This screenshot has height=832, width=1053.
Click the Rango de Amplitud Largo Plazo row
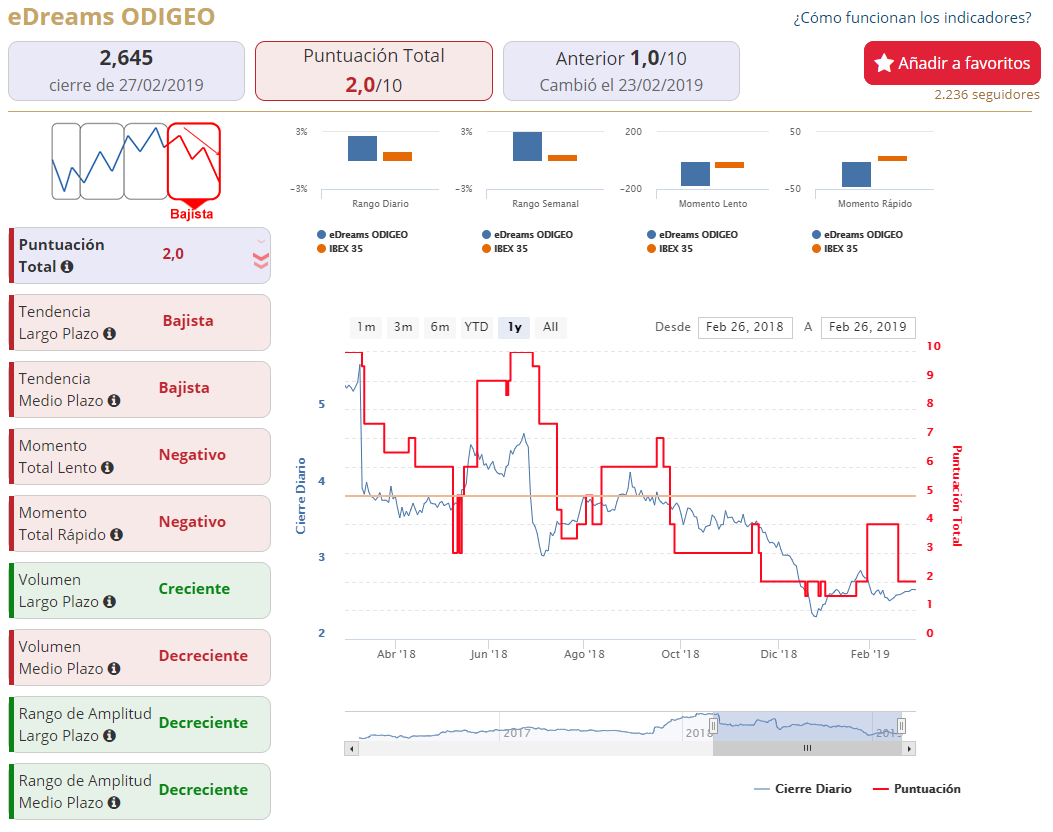[140, 725]
